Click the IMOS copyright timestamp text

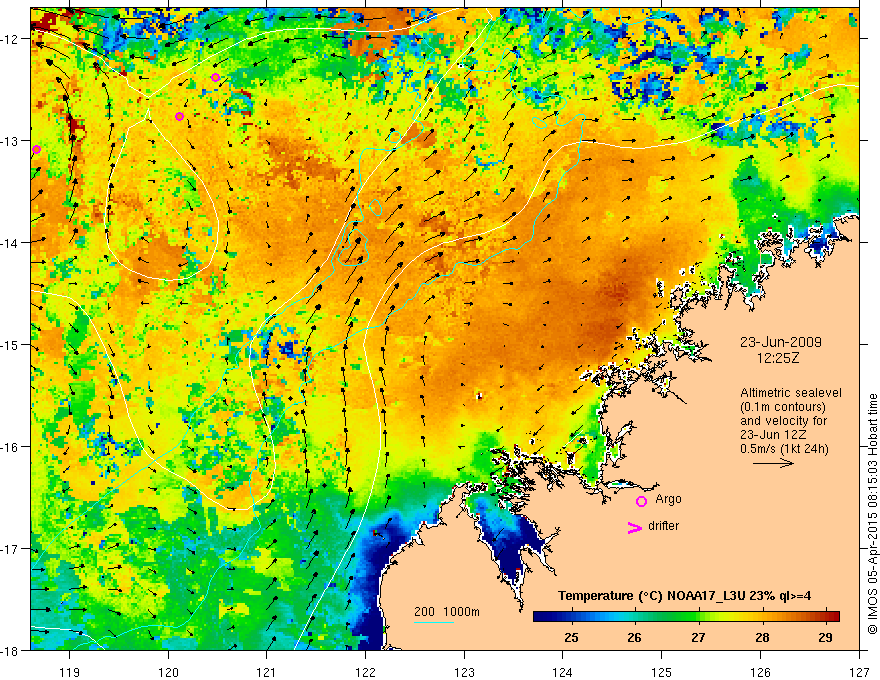coord(873,513)
